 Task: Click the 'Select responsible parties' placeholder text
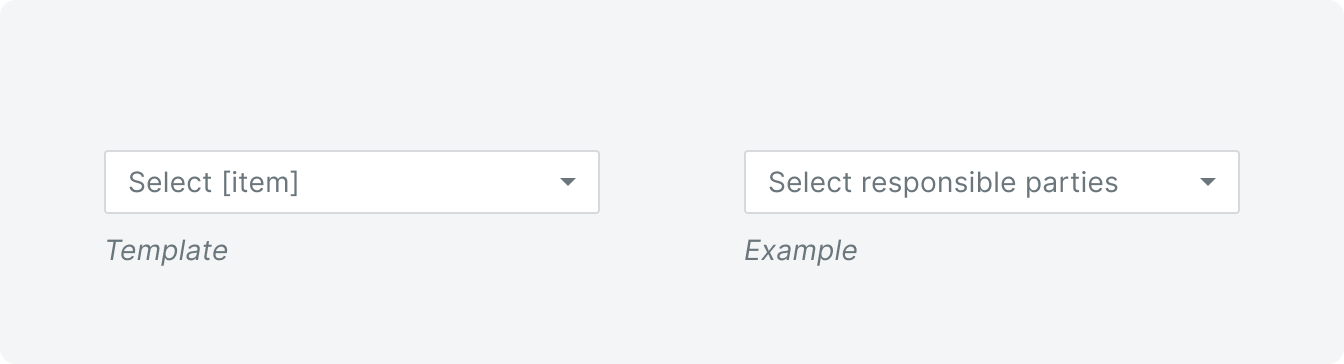[x=943, y=182]
